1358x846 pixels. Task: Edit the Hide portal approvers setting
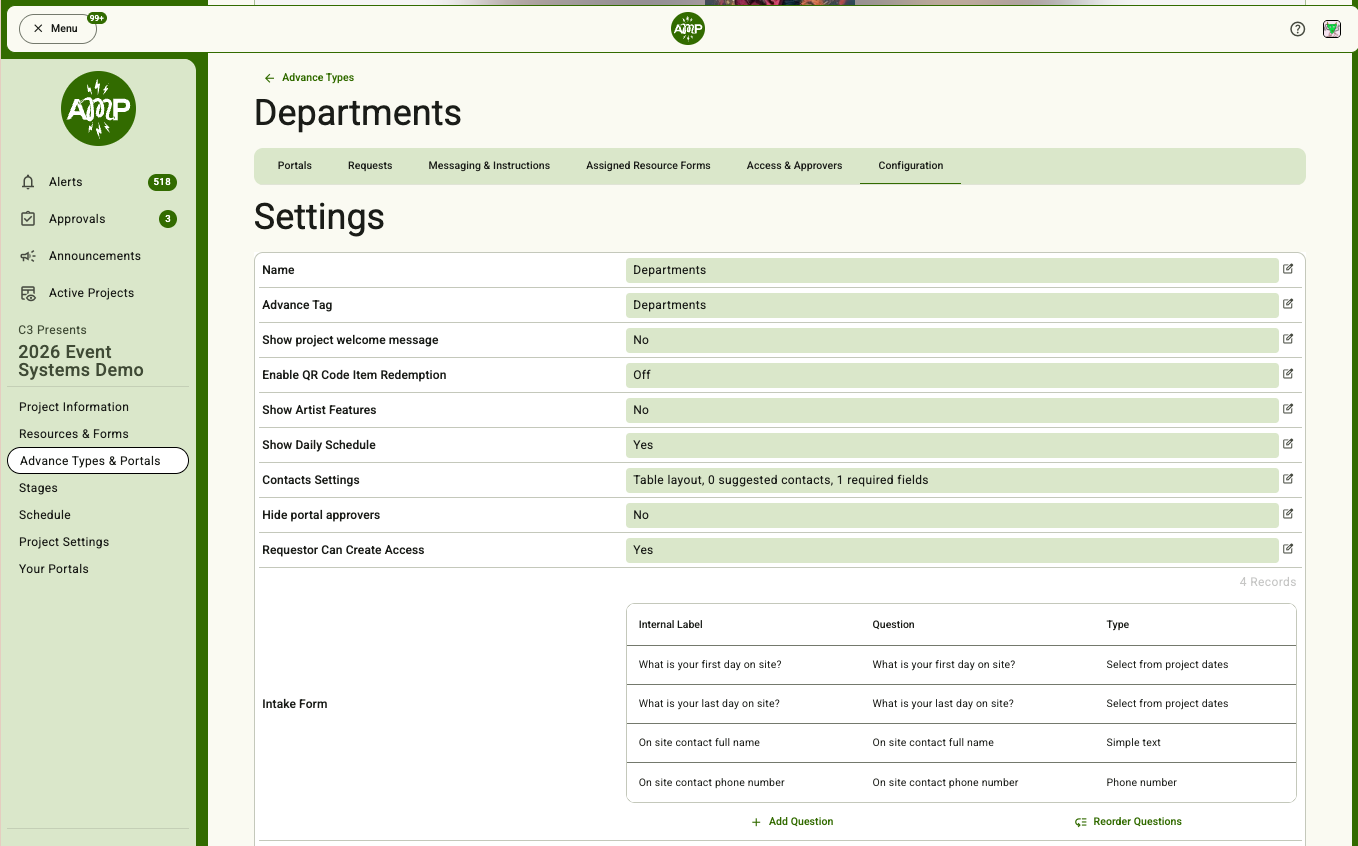[x=1288, y=514]
